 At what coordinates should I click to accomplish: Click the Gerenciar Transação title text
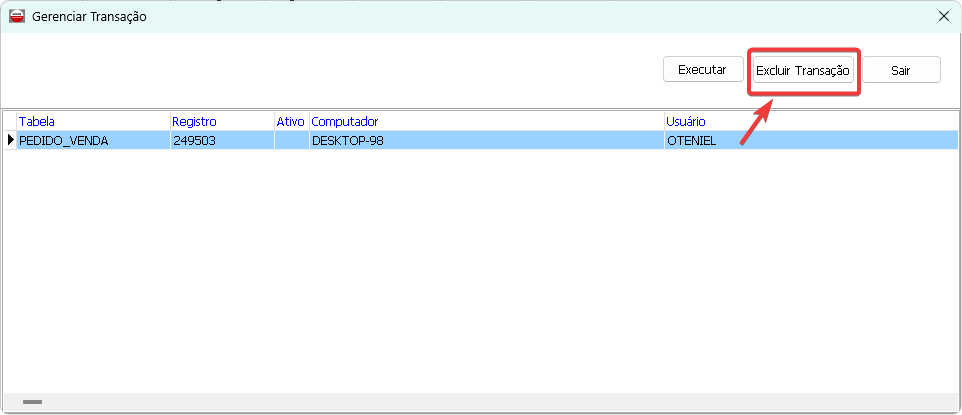coord(90,16)
